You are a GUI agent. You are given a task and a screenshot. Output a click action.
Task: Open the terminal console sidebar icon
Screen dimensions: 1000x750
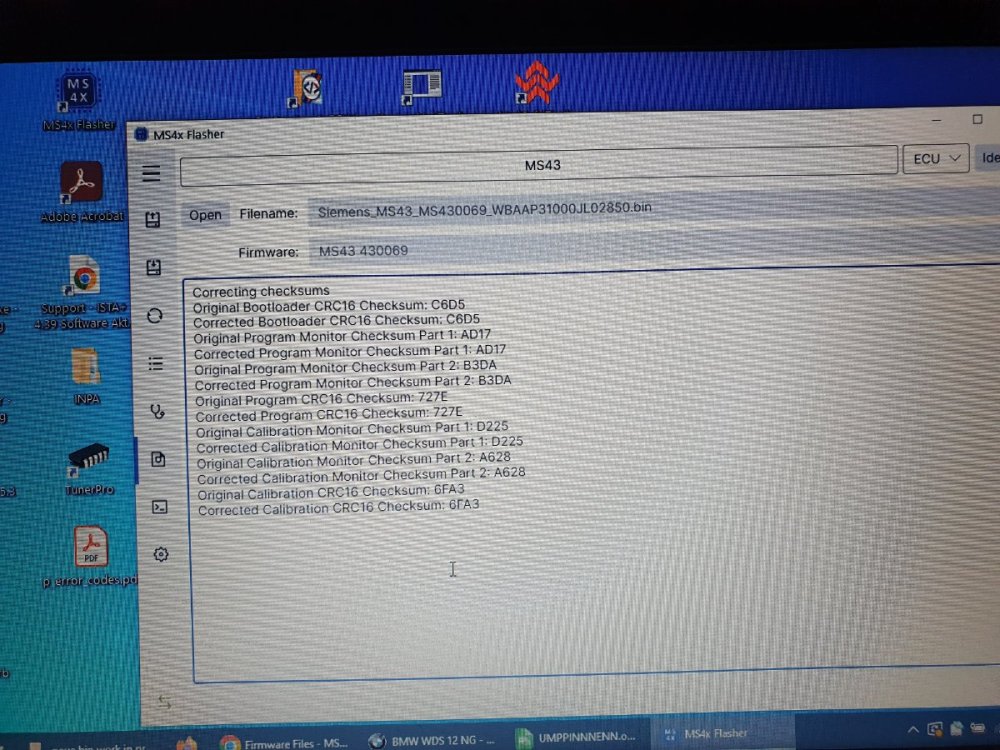pos(159,507)
